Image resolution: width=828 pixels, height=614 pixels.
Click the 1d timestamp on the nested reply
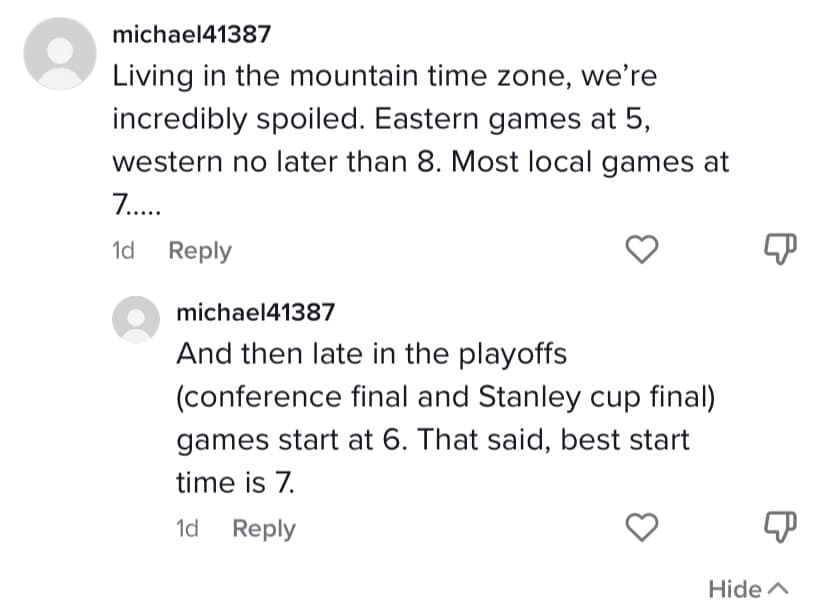coord(187,528)
